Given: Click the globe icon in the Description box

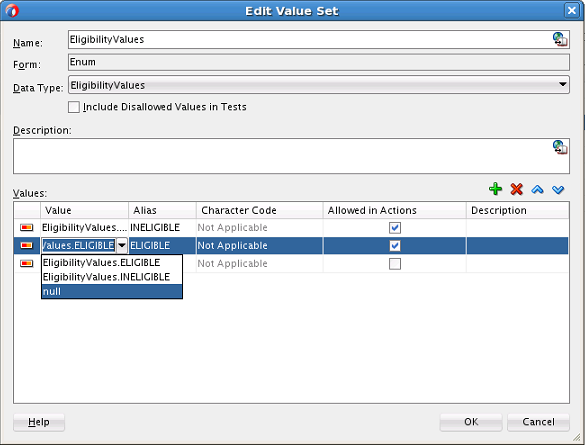Looking at the screenshot, I should pyautogui.click(x=560, y=147).
